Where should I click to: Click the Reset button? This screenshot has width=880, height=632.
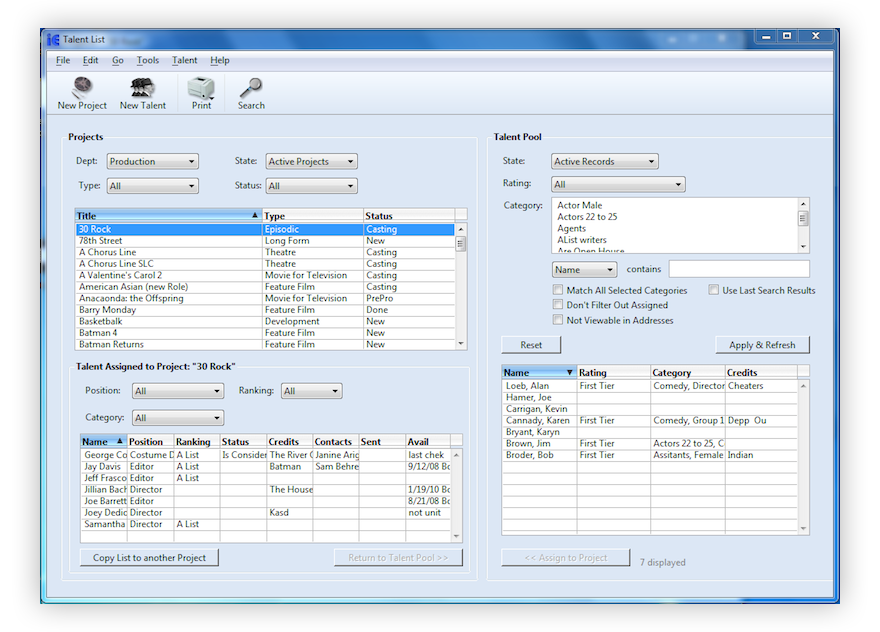pyautogui.click(x=531, y=345)
